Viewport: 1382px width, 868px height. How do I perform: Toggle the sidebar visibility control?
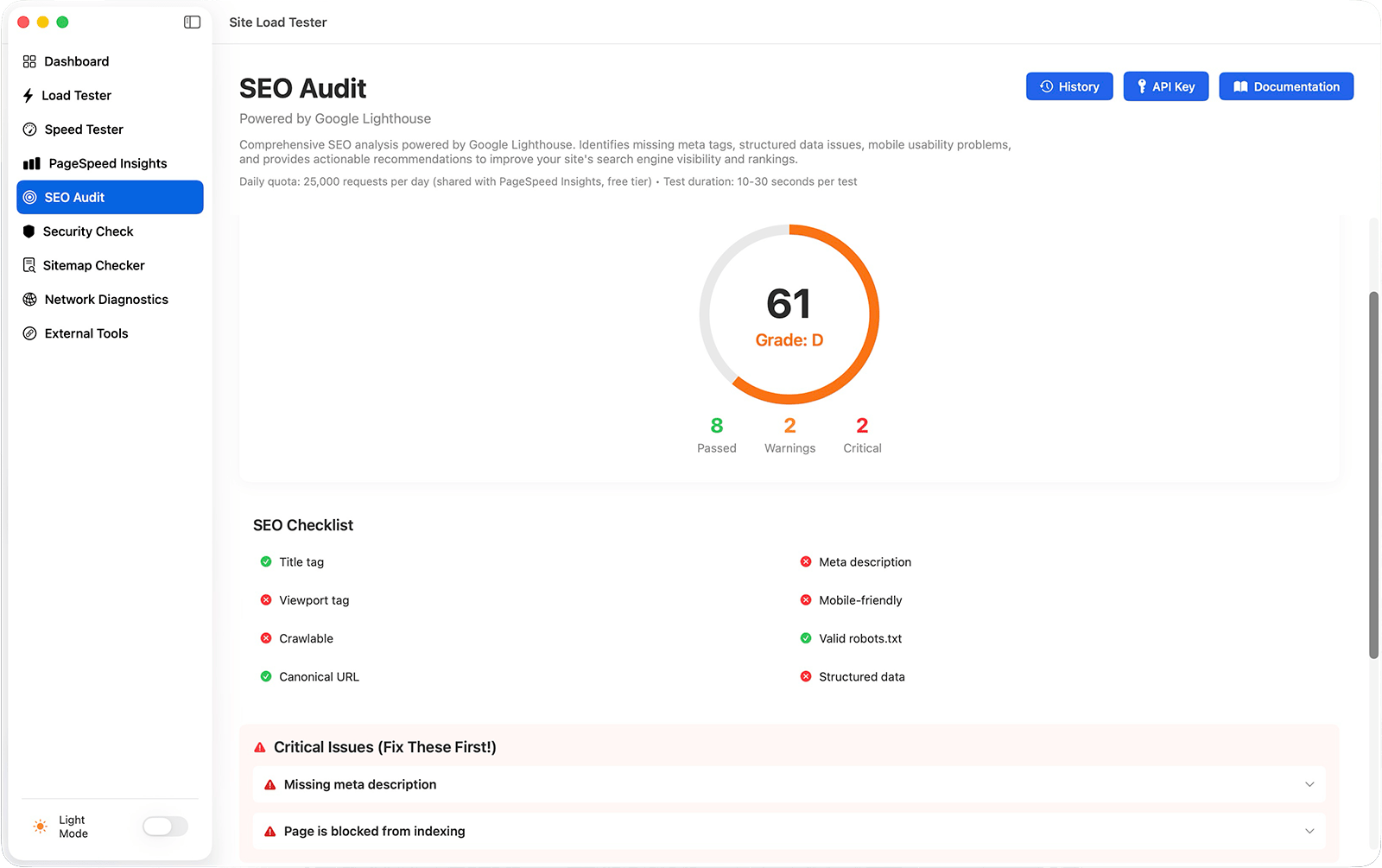pos(191,22)
